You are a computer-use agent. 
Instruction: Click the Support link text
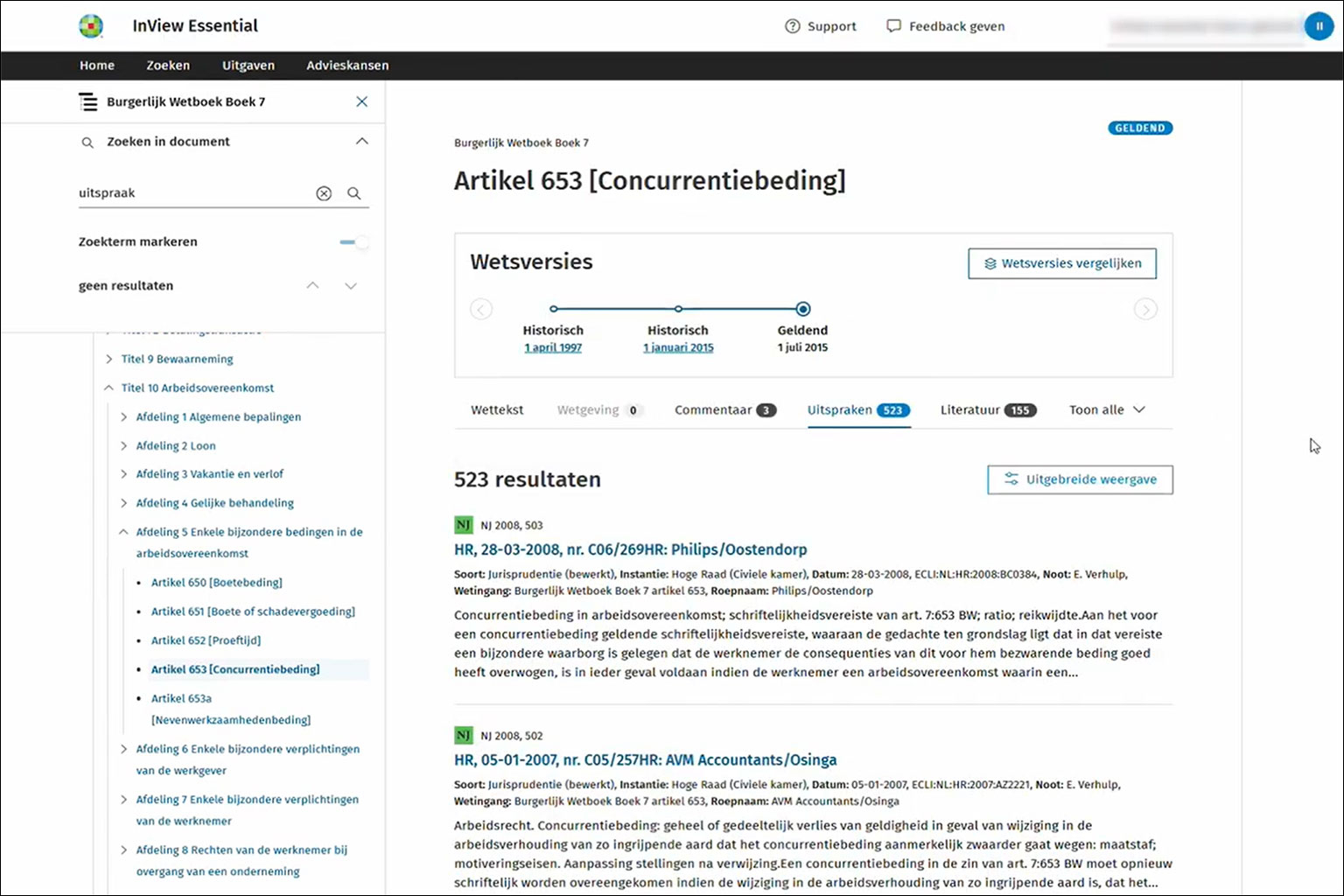point(831,26)
